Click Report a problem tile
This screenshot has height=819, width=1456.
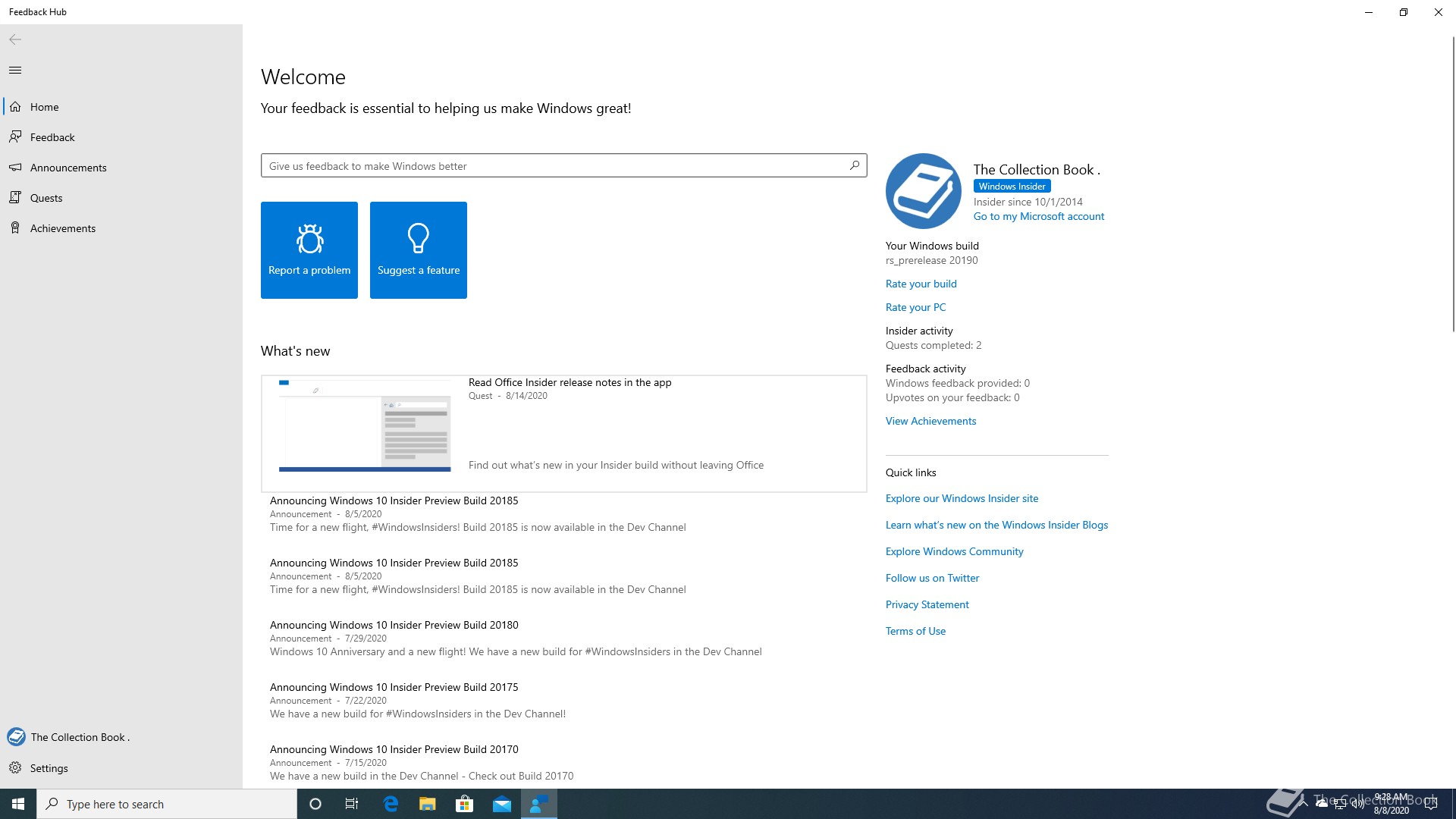(x=309, y=250)
